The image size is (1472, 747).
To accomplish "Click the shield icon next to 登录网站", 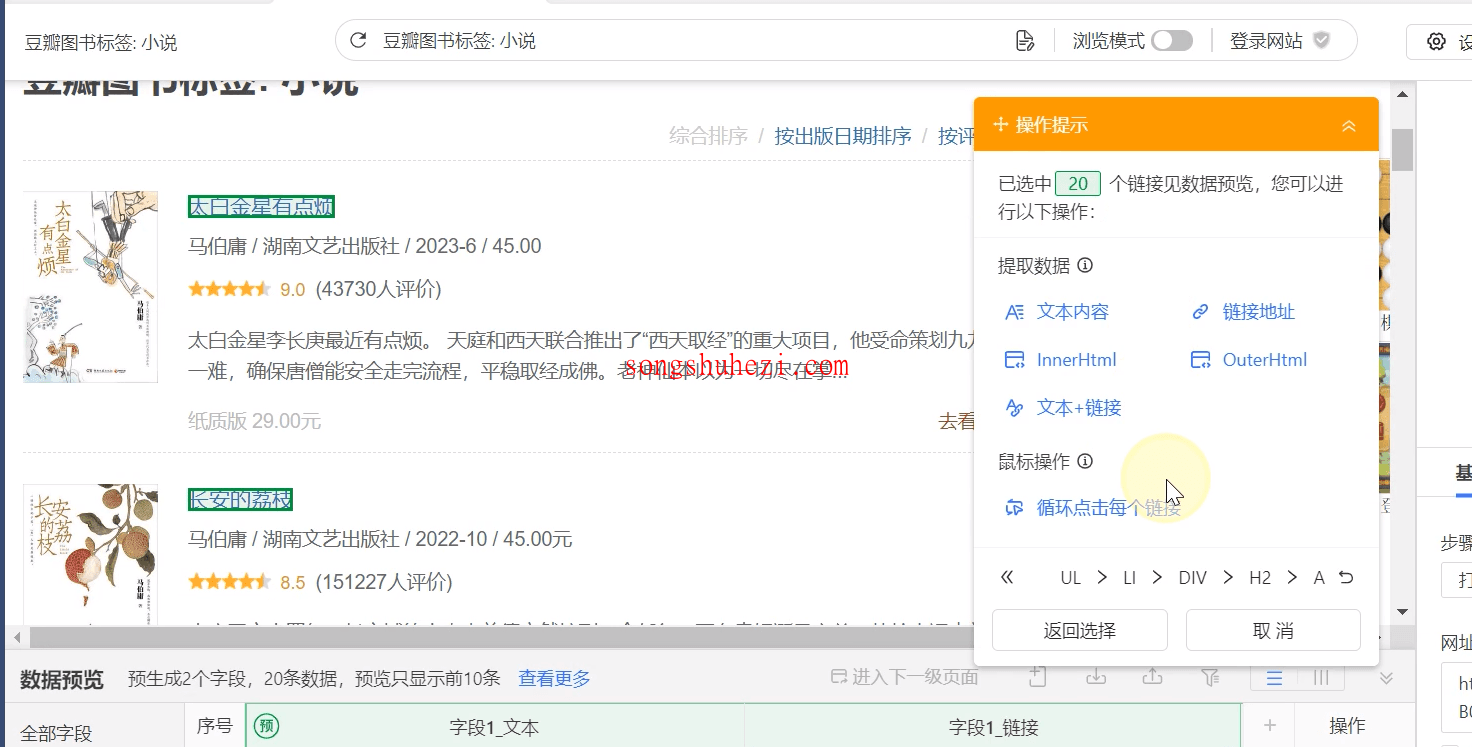I will tap(1321, 40).
